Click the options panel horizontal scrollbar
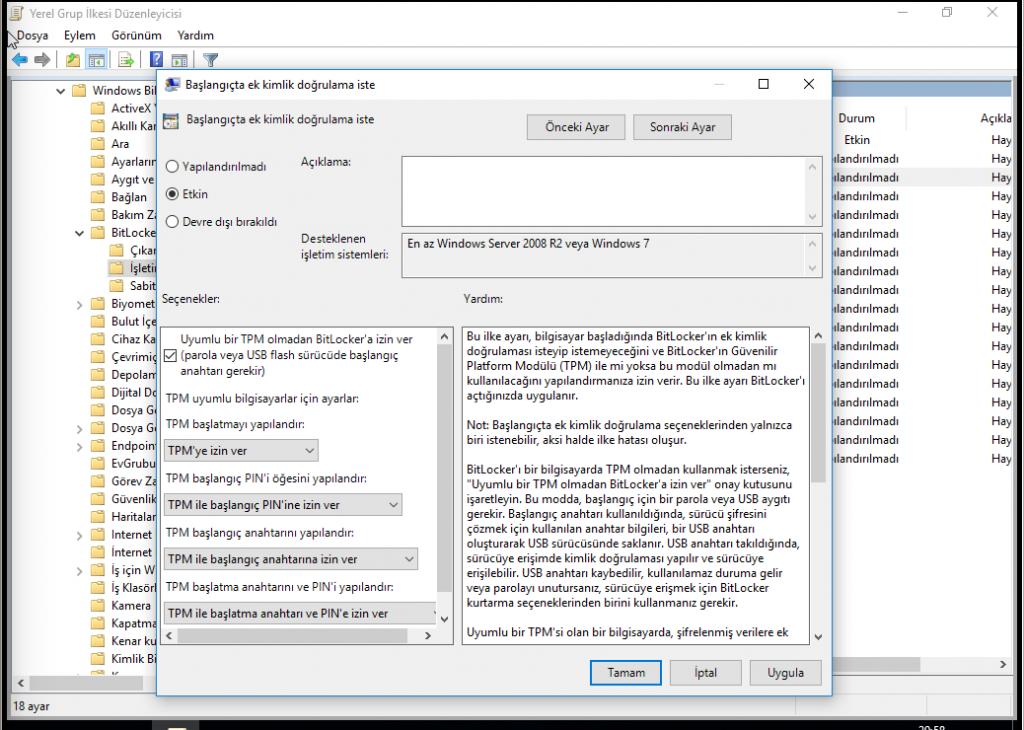 (290, 635)
